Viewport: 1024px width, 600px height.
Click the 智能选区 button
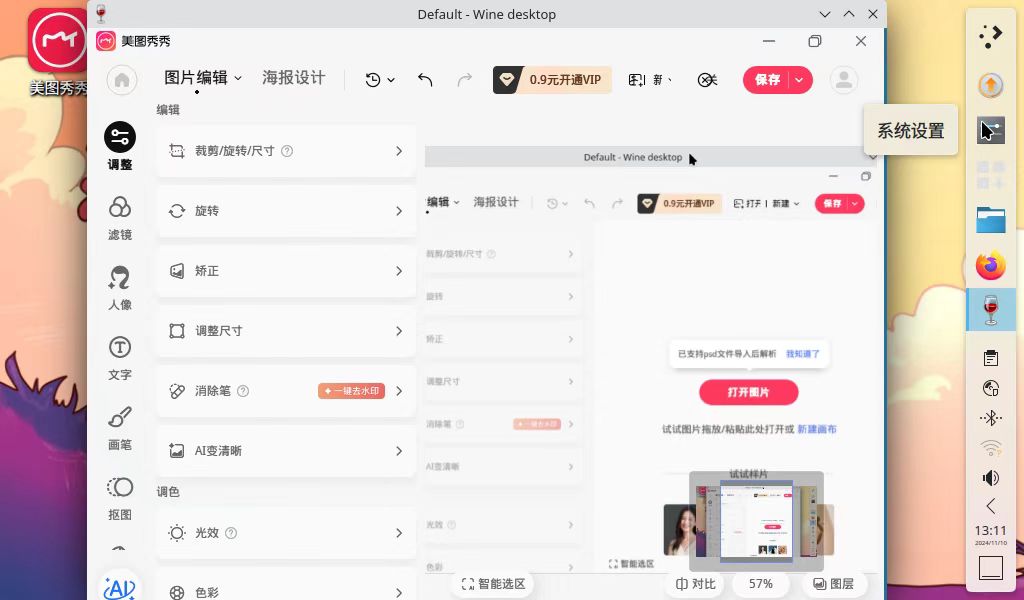click(x=494, y=584)
